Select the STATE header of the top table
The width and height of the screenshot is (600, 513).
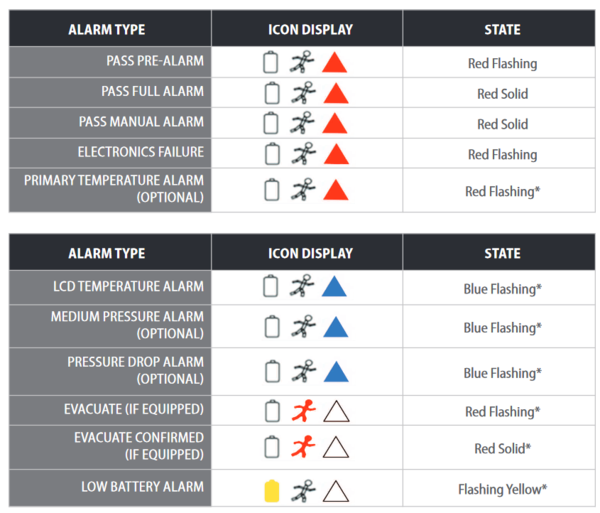pyautogui.click(x=501, y=30)
